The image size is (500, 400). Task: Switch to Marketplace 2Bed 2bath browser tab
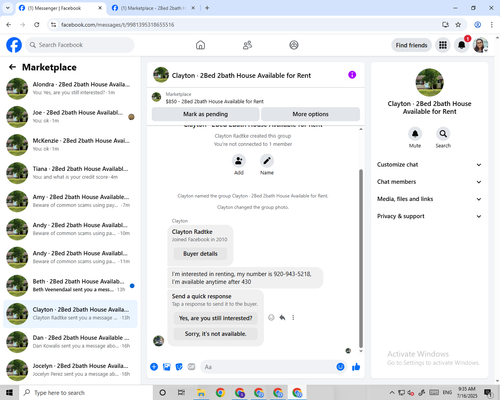(x=153, y=8)
